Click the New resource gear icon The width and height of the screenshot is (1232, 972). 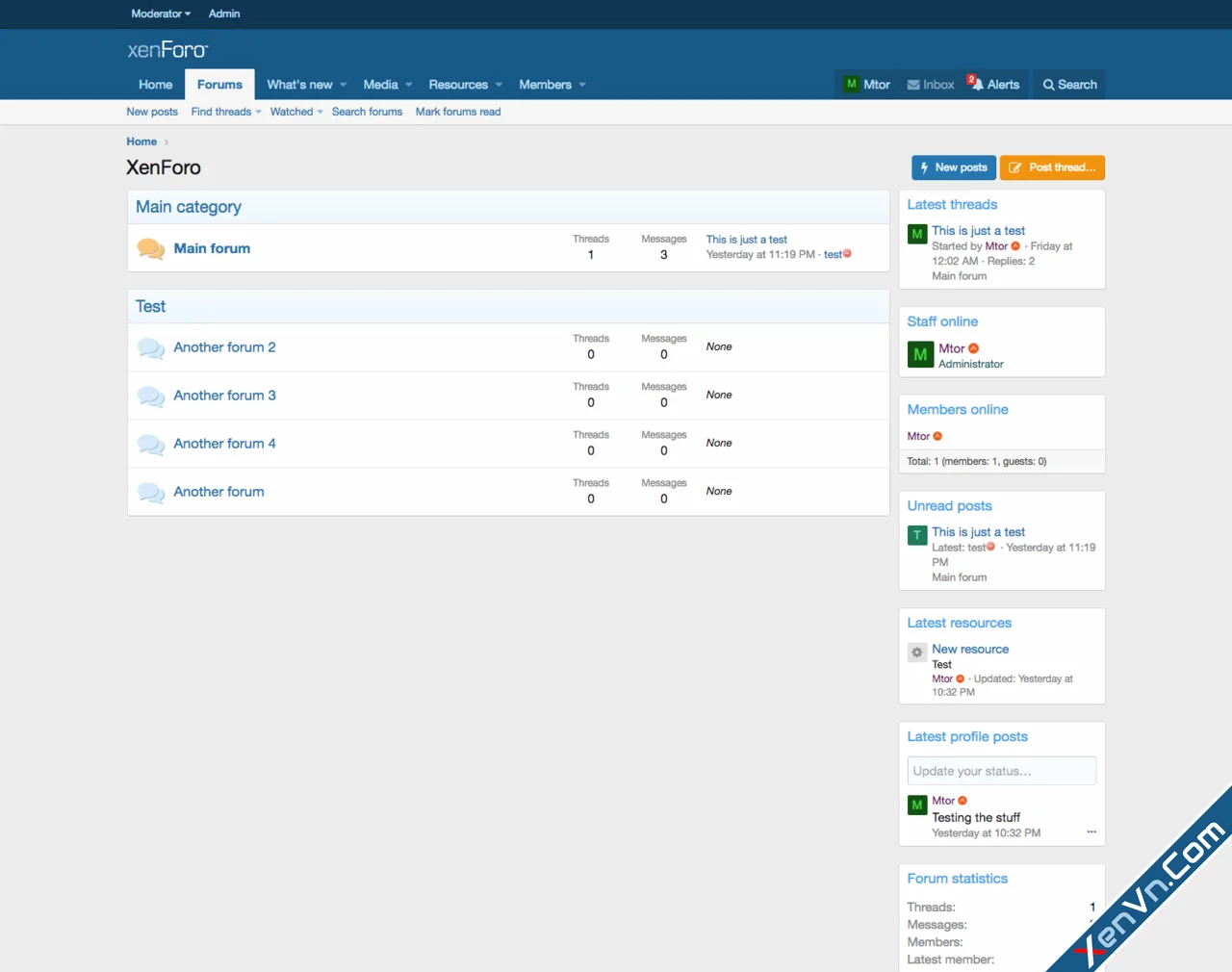[x=917, y=652]
